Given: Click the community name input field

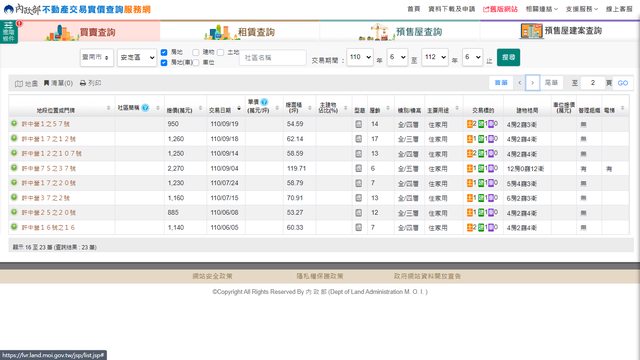Looking at the screenshot, I should (x=273, y=58).
